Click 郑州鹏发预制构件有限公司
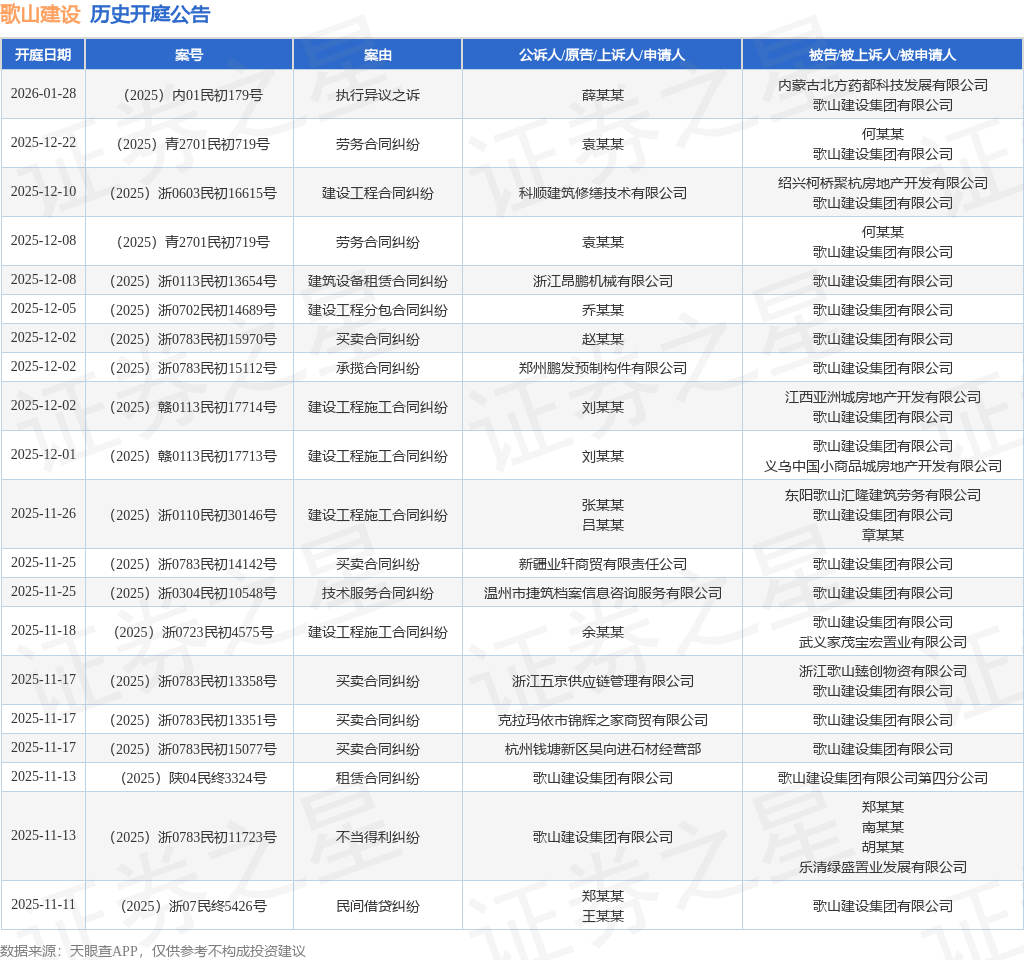Image resolution: width=1024 pixels, height=960 pixels. pos(602,368)
